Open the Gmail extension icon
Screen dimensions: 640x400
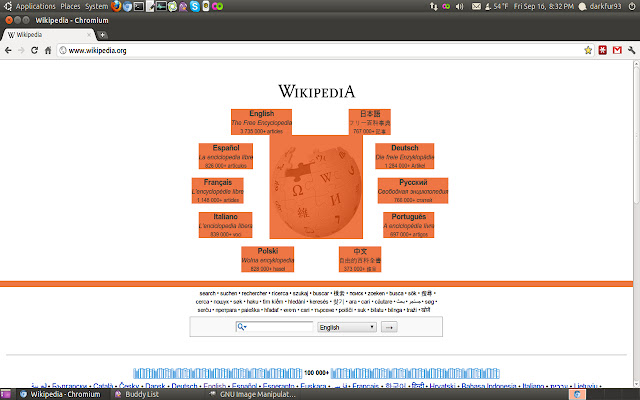tap(617, 50)
